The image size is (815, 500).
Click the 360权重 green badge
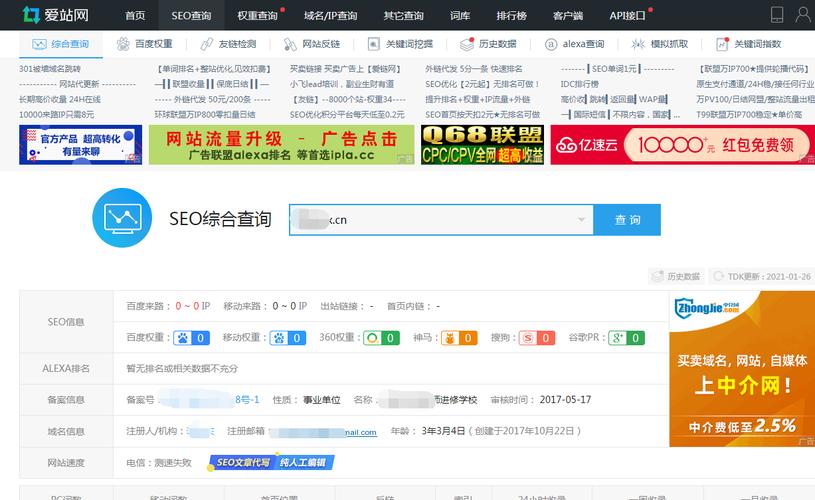[x=382, y=338]
